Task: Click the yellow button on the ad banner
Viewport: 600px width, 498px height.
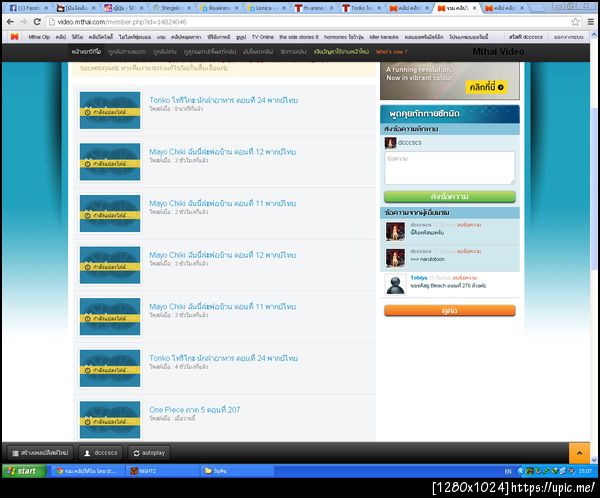Action: [486, 87]
